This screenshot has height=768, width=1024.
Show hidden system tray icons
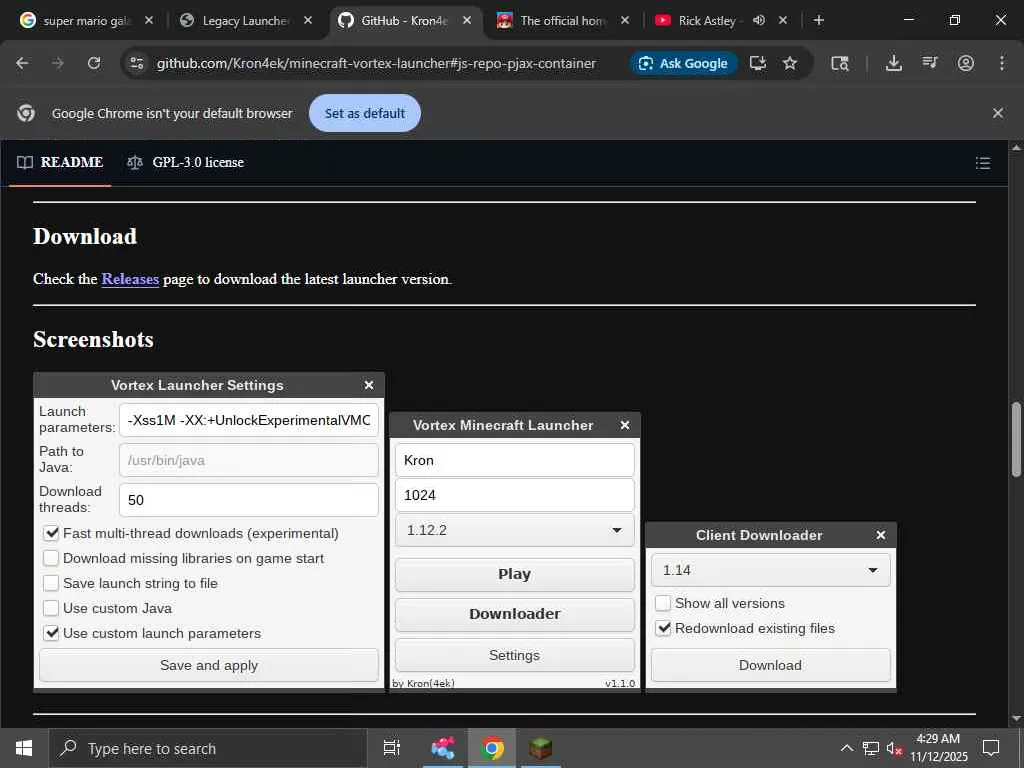846,748
